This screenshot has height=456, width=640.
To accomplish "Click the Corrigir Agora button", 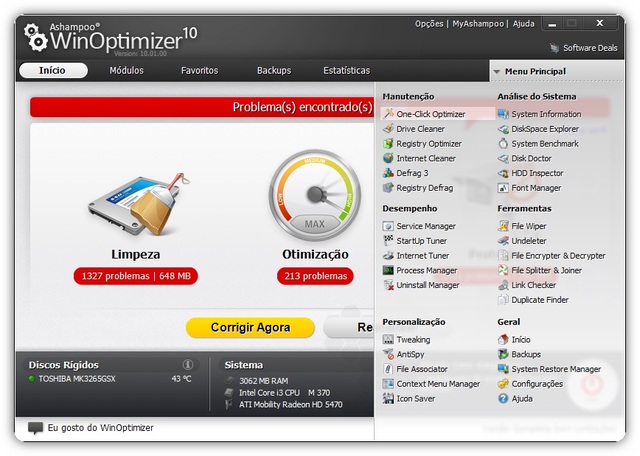I will [x=250, y=327].
